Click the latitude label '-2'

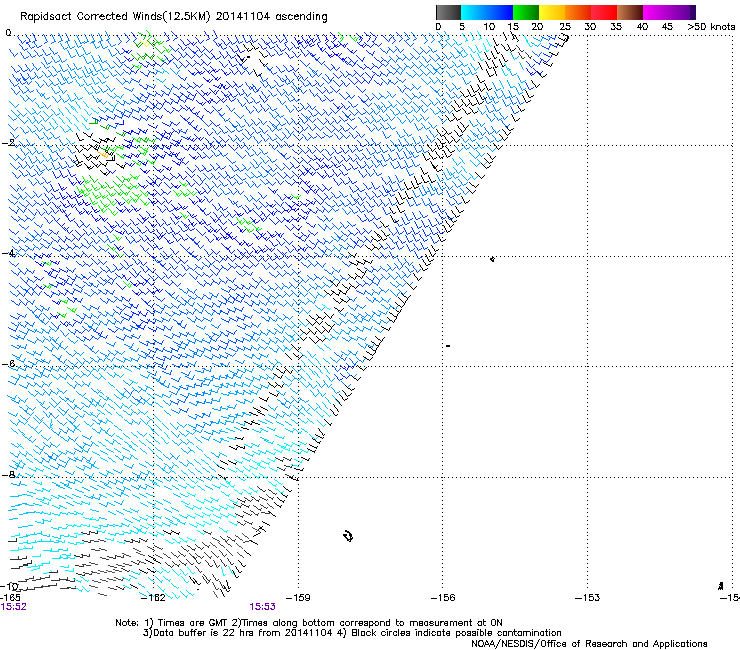coord(8,143)
